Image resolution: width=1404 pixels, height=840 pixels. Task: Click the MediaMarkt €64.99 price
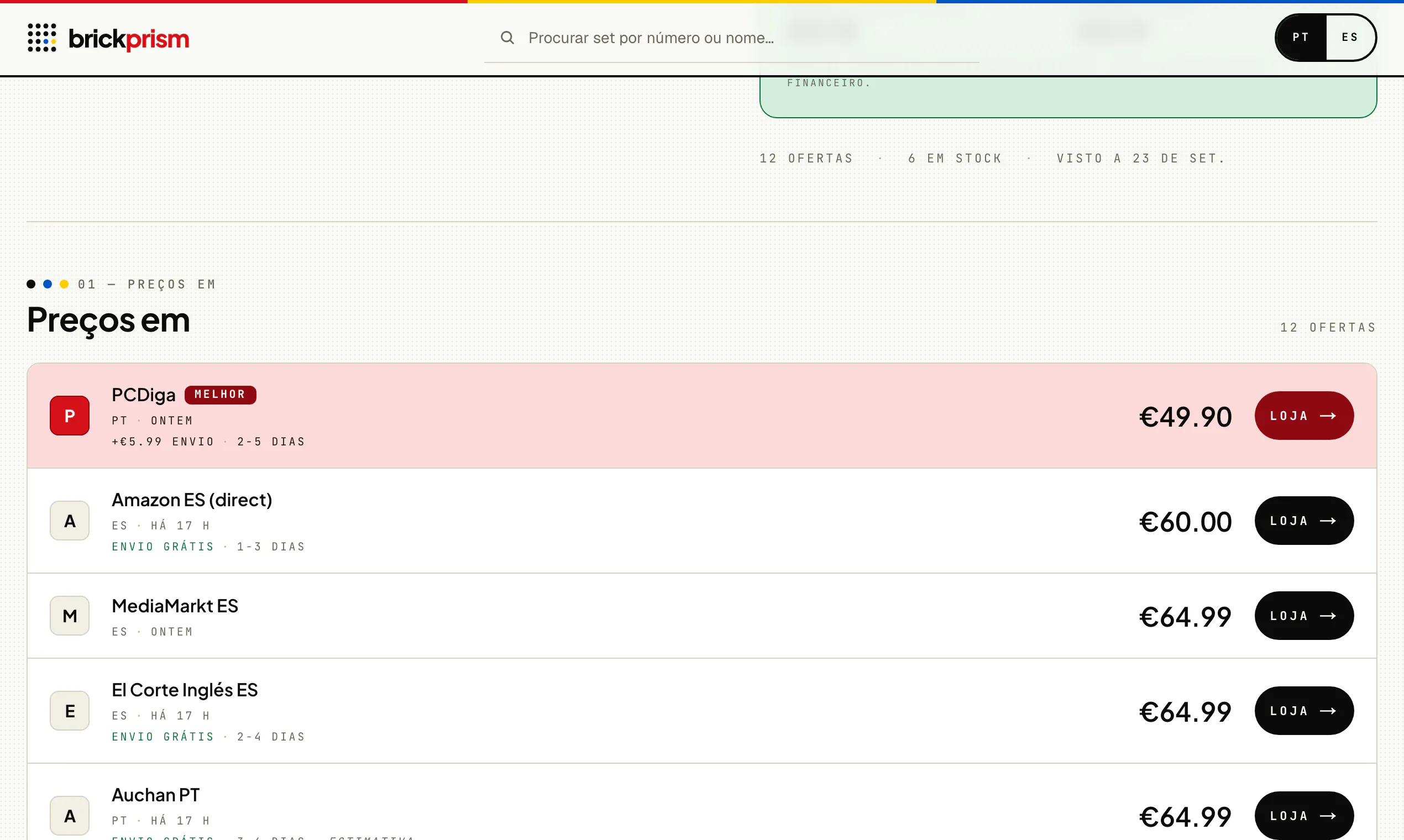click(x=1186, y=616)
